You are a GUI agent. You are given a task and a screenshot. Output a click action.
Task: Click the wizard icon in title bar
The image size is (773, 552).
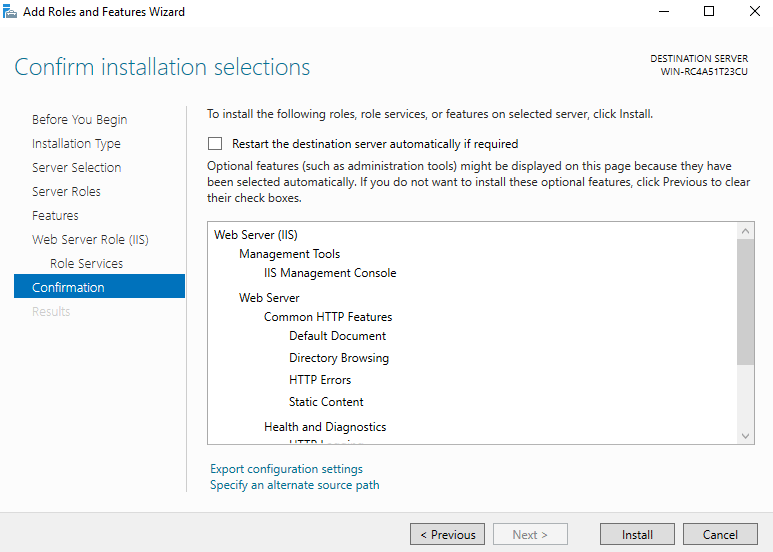click(x=11, y=12)
